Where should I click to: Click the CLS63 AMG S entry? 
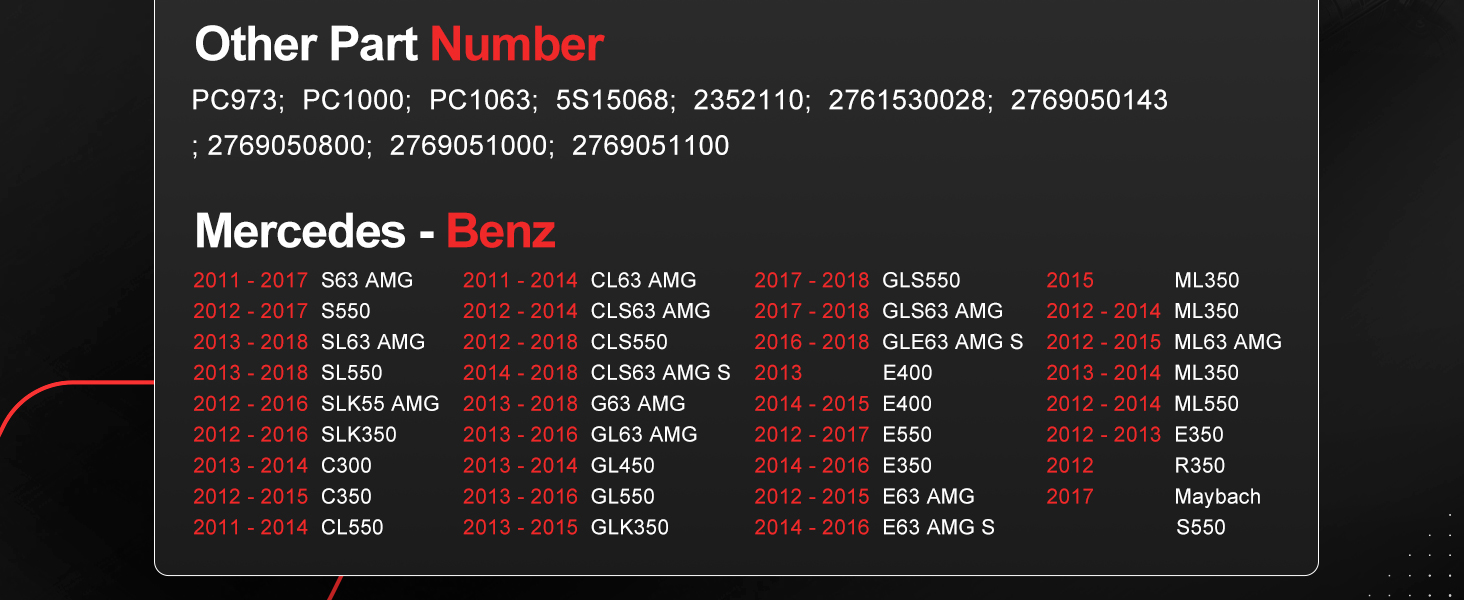[661, 373]
